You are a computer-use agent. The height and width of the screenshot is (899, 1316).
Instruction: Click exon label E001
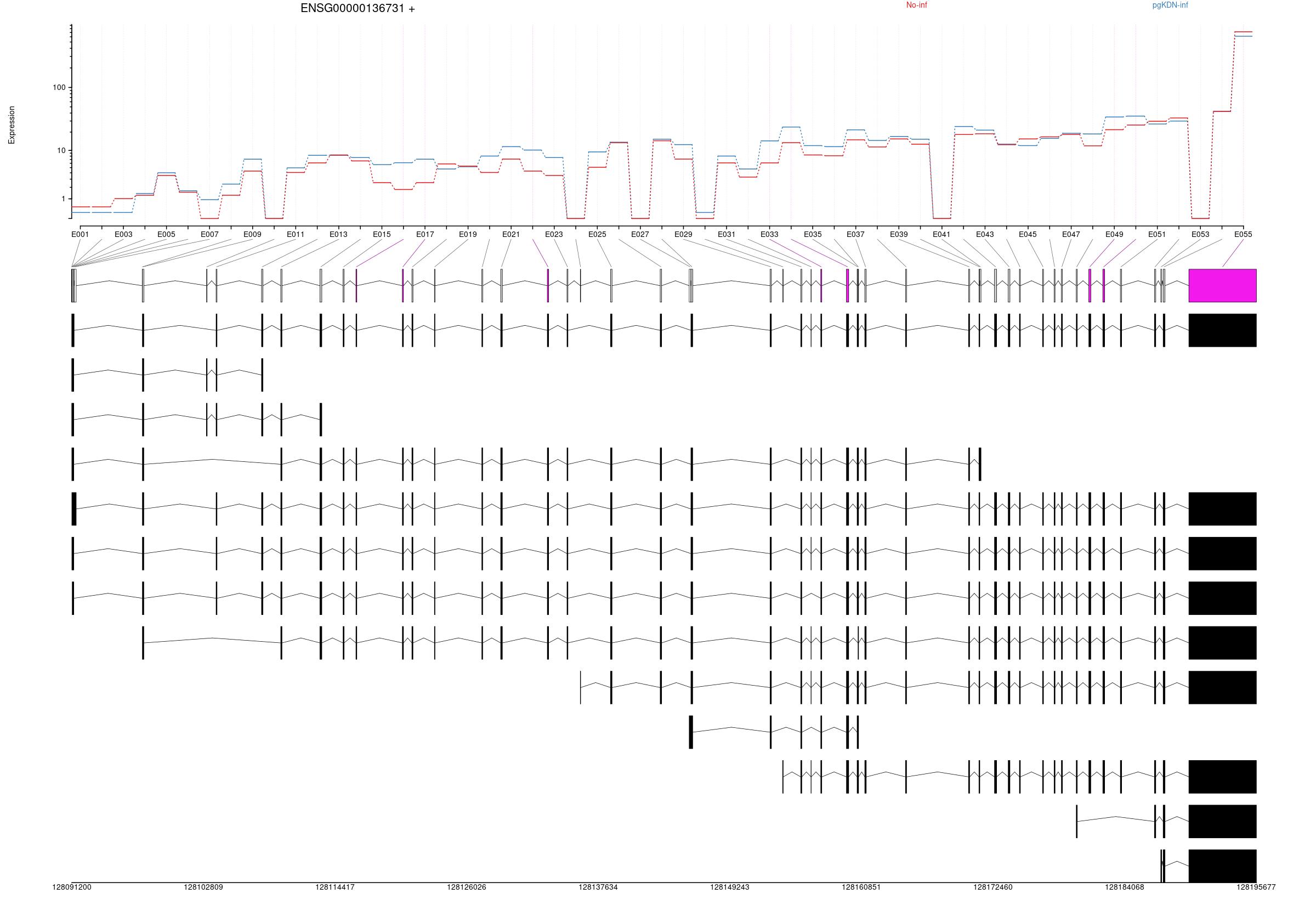pos(80,234)
